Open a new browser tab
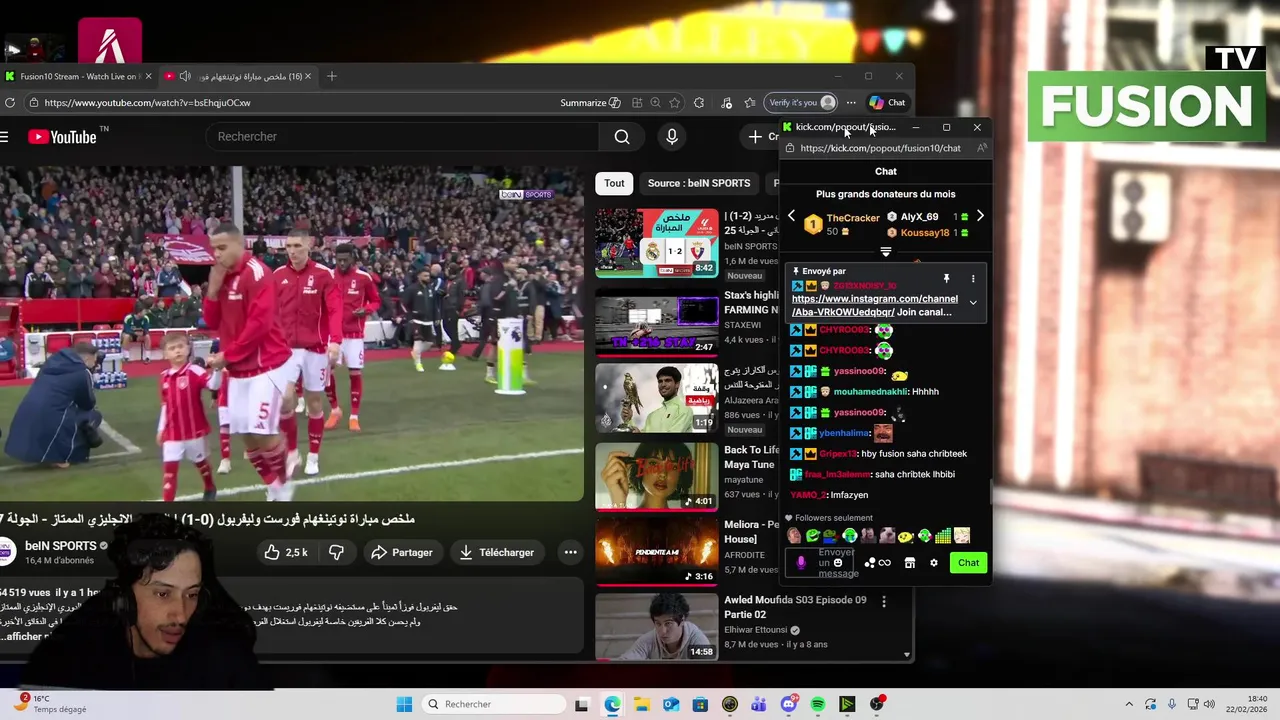Viewport: 1280px width, 720px height. pos(331,76)
